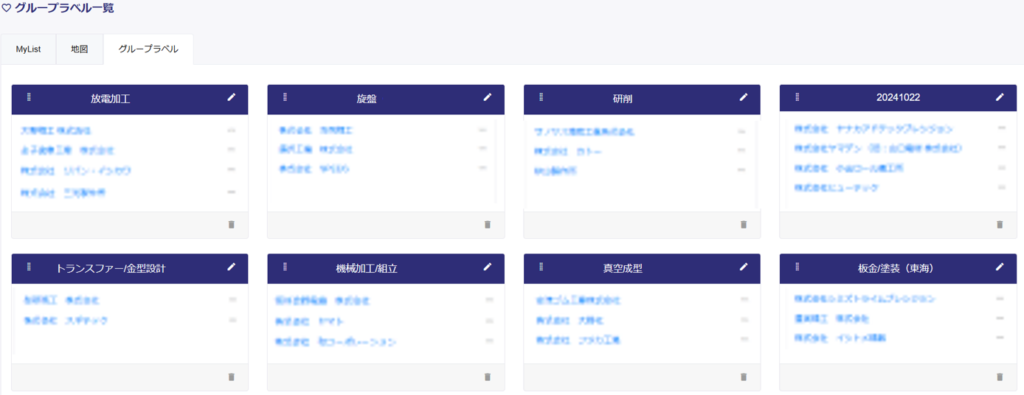The image size is (1024, 395).
Task: Open the 地図 tab
Action: click(80, 50)
